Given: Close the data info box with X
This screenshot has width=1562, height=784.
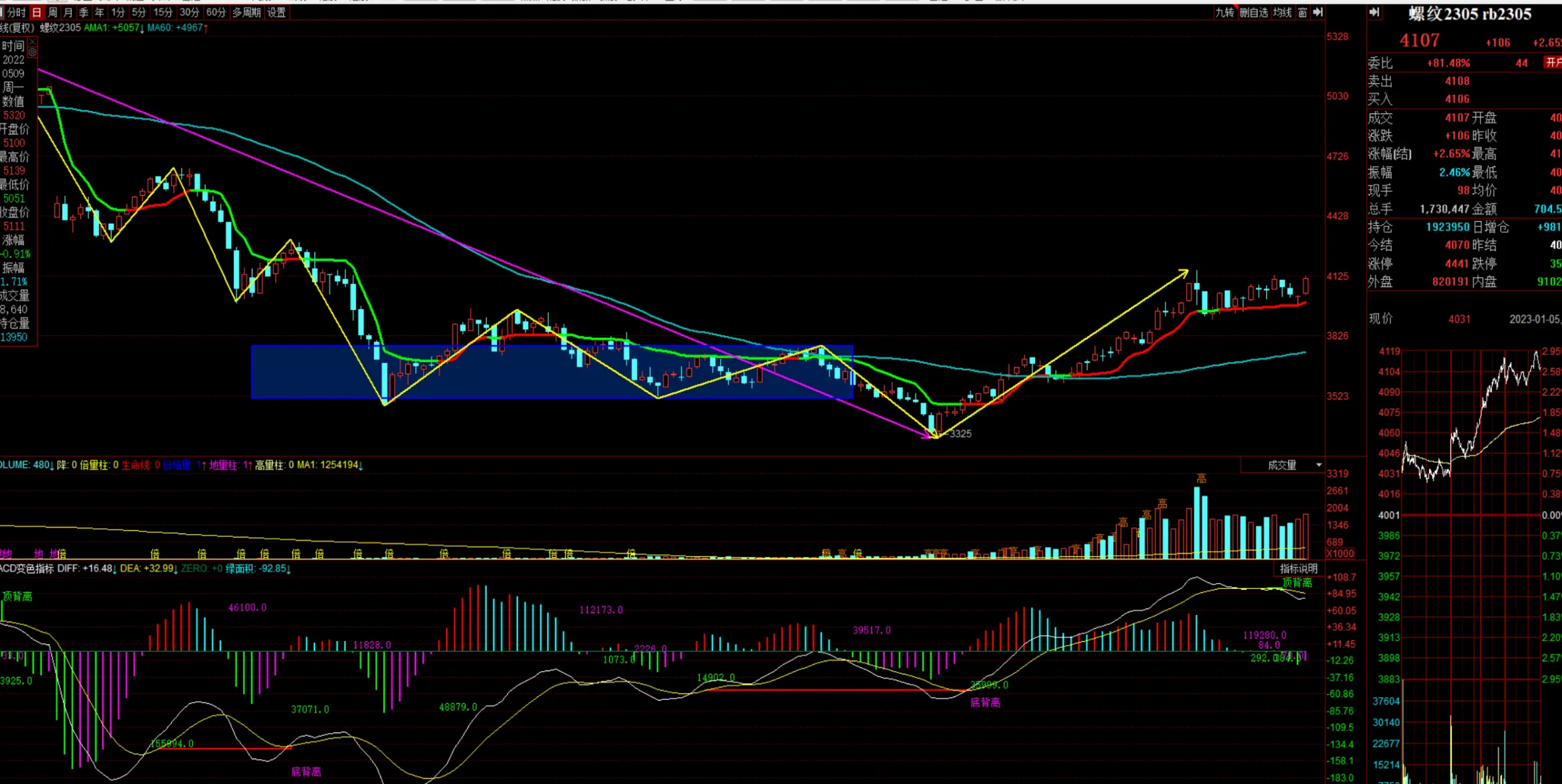Looking at the screenshot, I should [32, 41].
